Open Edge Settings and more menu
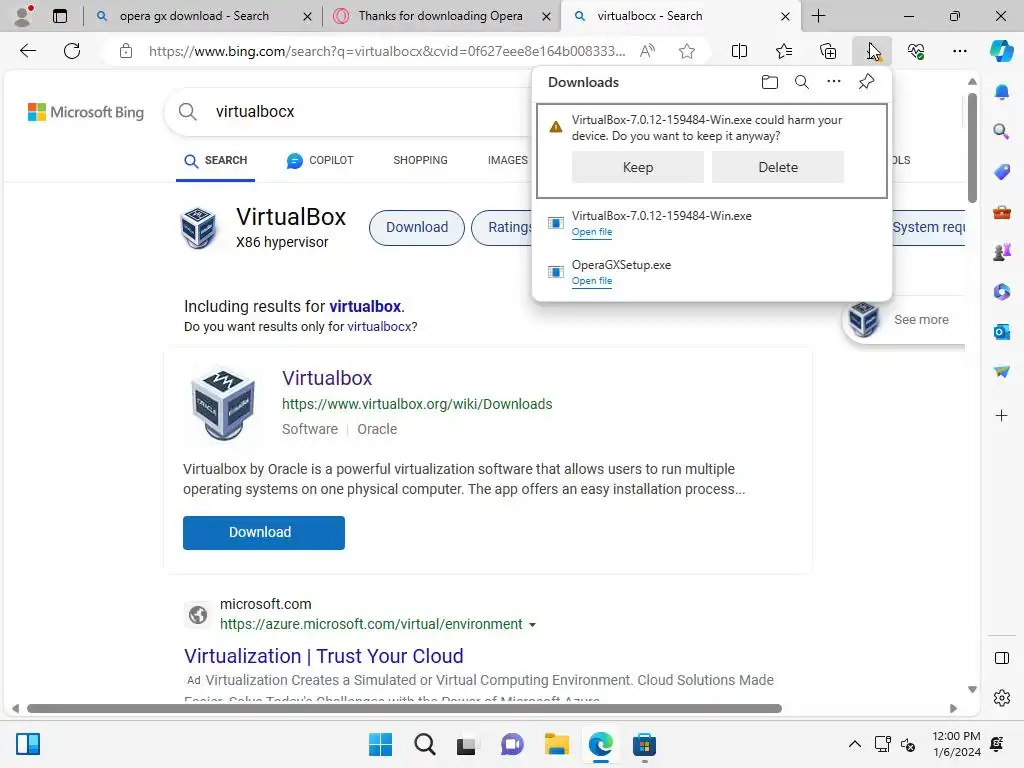The width and height of the screenshot is (1024, 768). [959, 51]
